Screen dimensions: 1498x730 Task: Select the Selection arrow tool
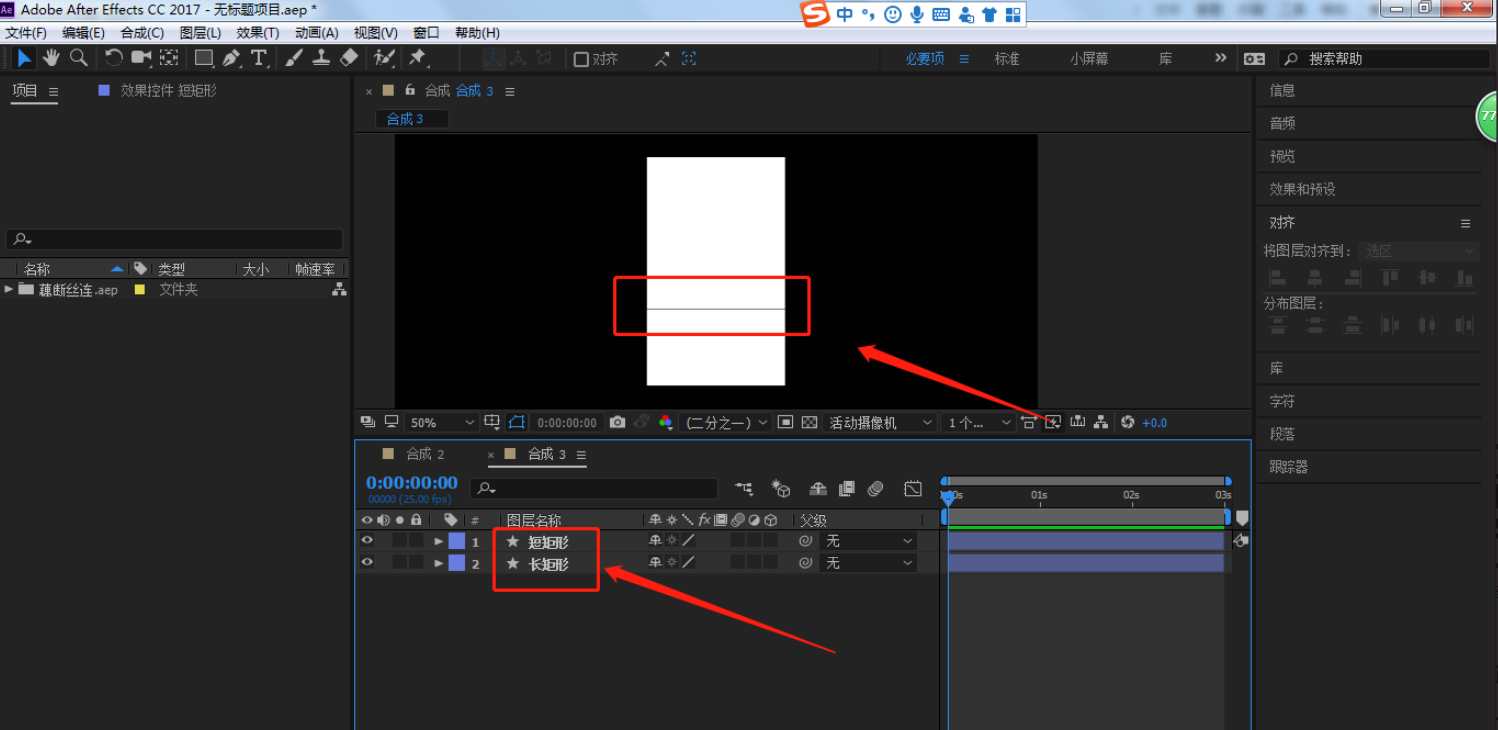point(24,58)
